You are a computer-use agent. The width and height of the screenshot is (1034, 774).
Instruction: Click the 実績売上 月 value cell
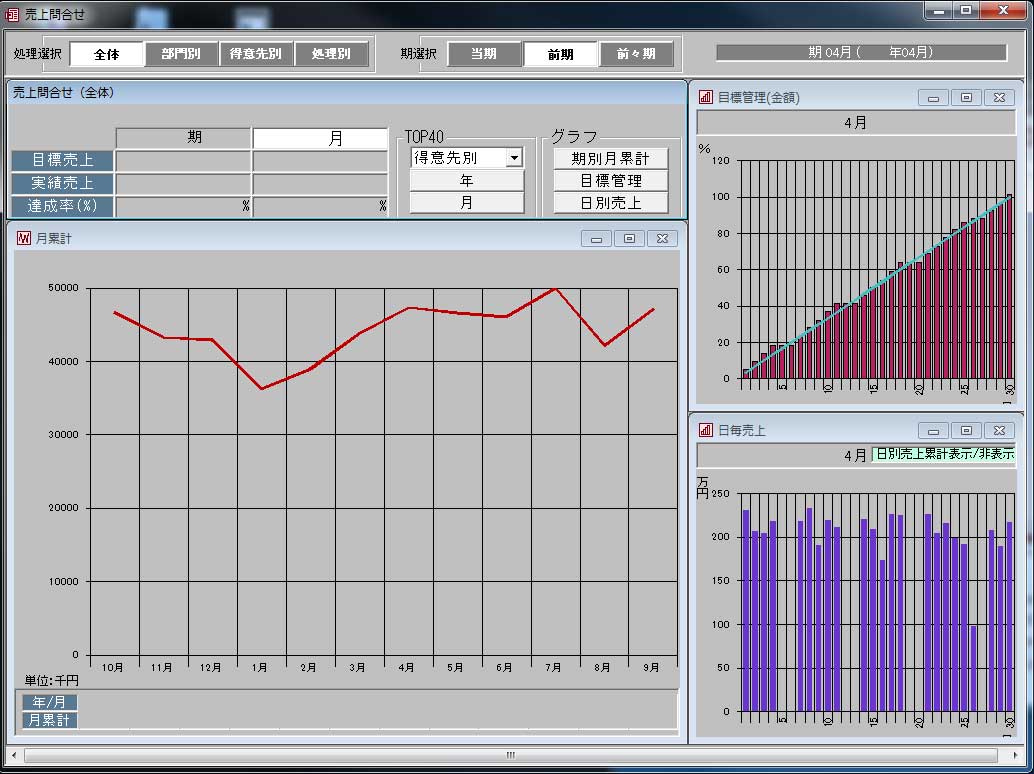click(x=320, y=184)
